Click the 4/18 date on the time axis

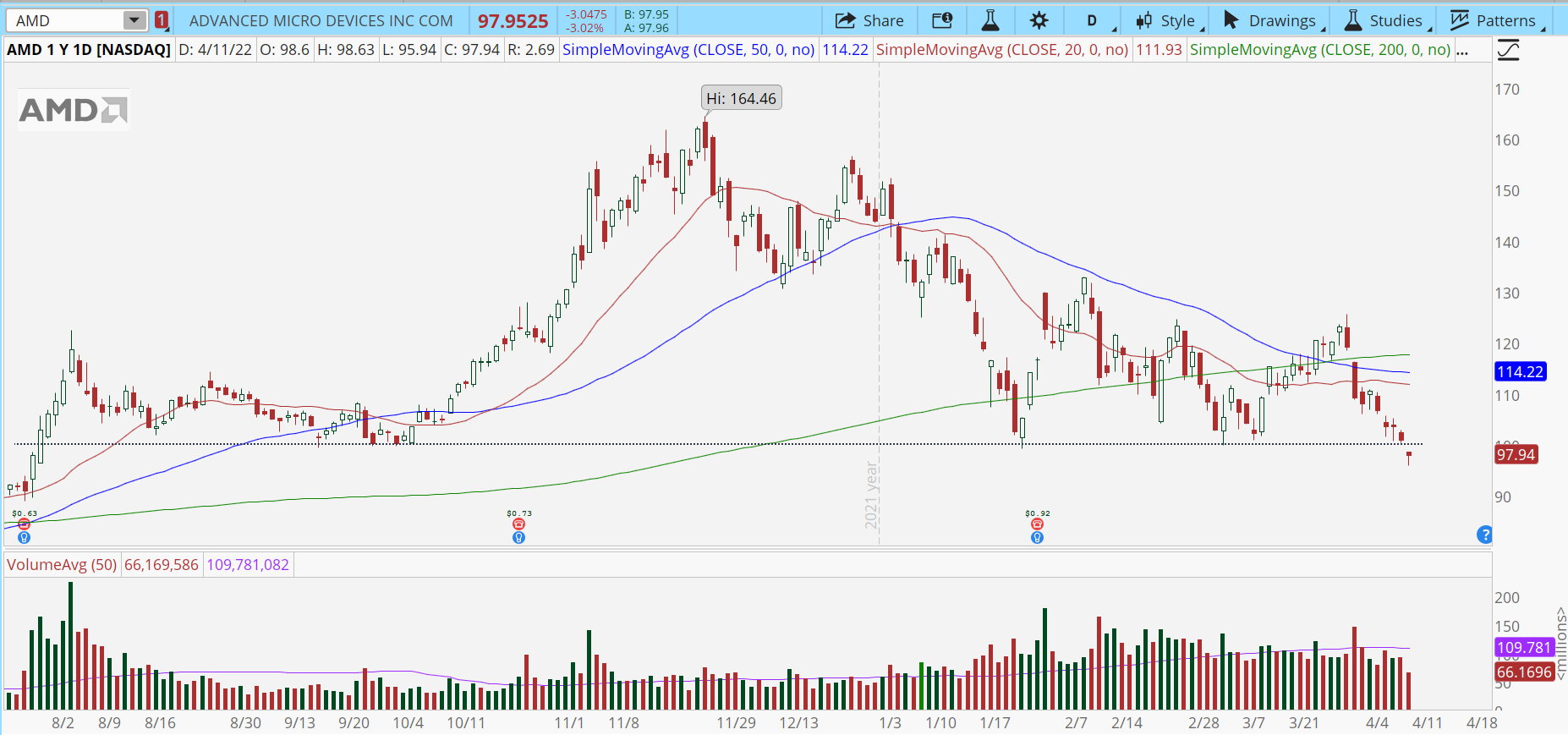pos(1482,723)
